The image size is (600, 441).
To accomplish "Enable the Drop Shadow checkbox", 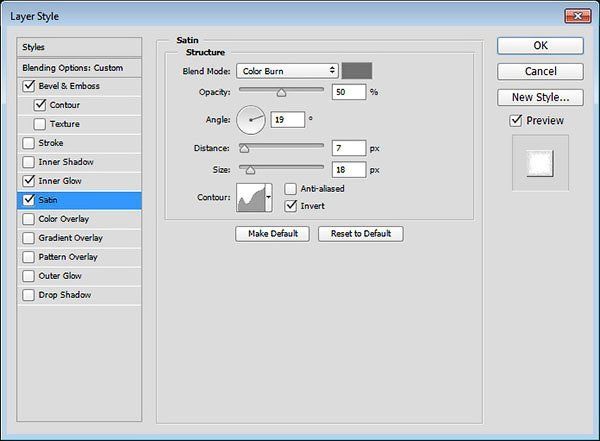I will (29, 295).
